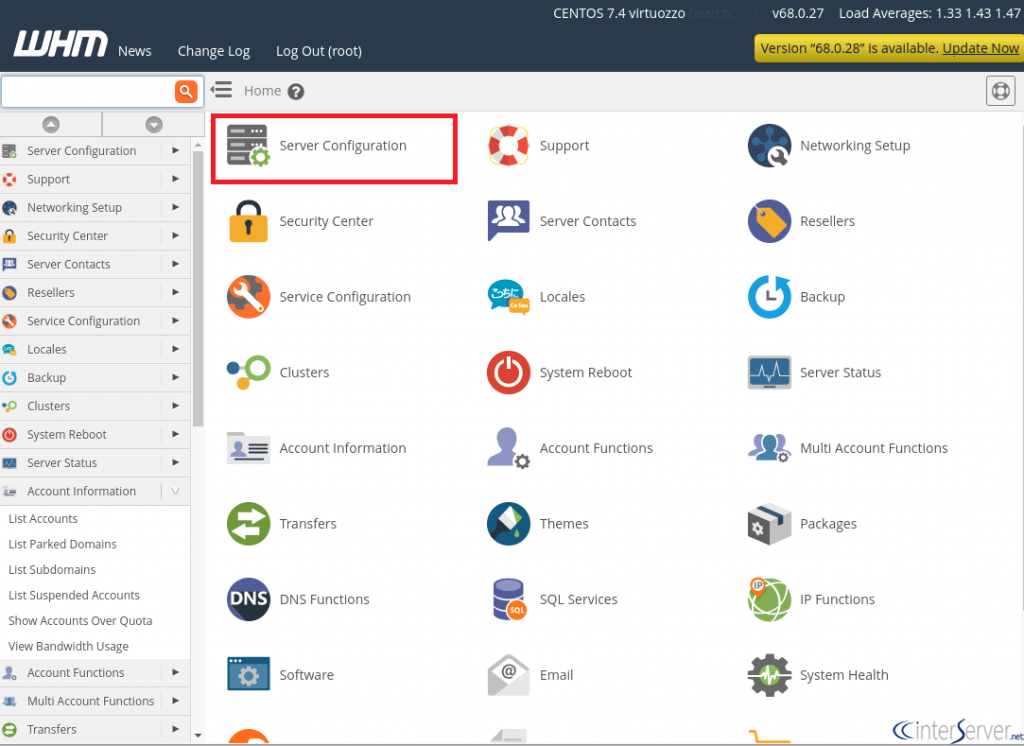This screenshot has height=746, width=1024.
Task: Open Server Contacts icon in main grid
Action: click(508, 221)
